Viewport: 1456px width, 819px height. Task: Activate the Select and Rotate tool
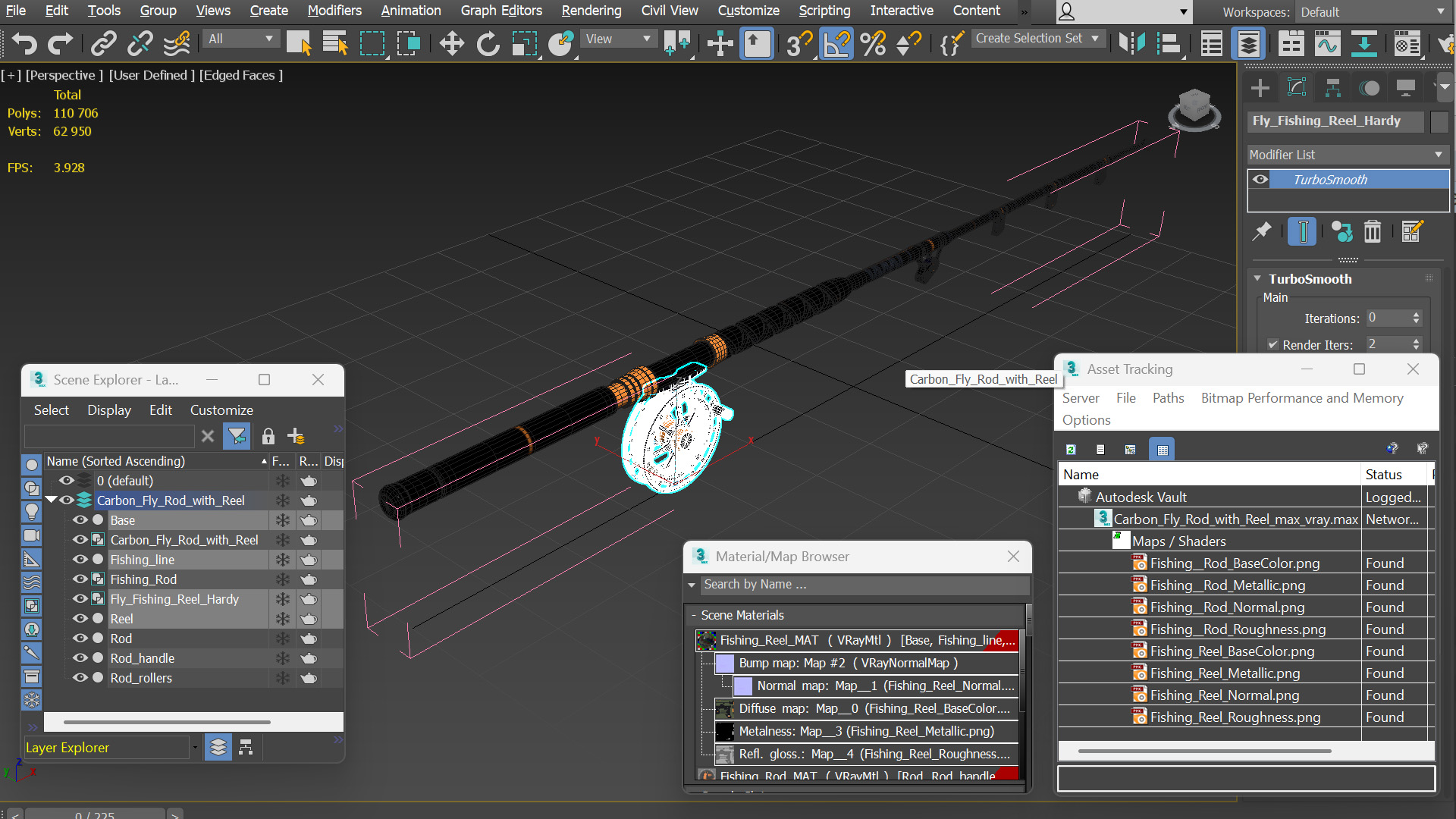click(488, 43)
